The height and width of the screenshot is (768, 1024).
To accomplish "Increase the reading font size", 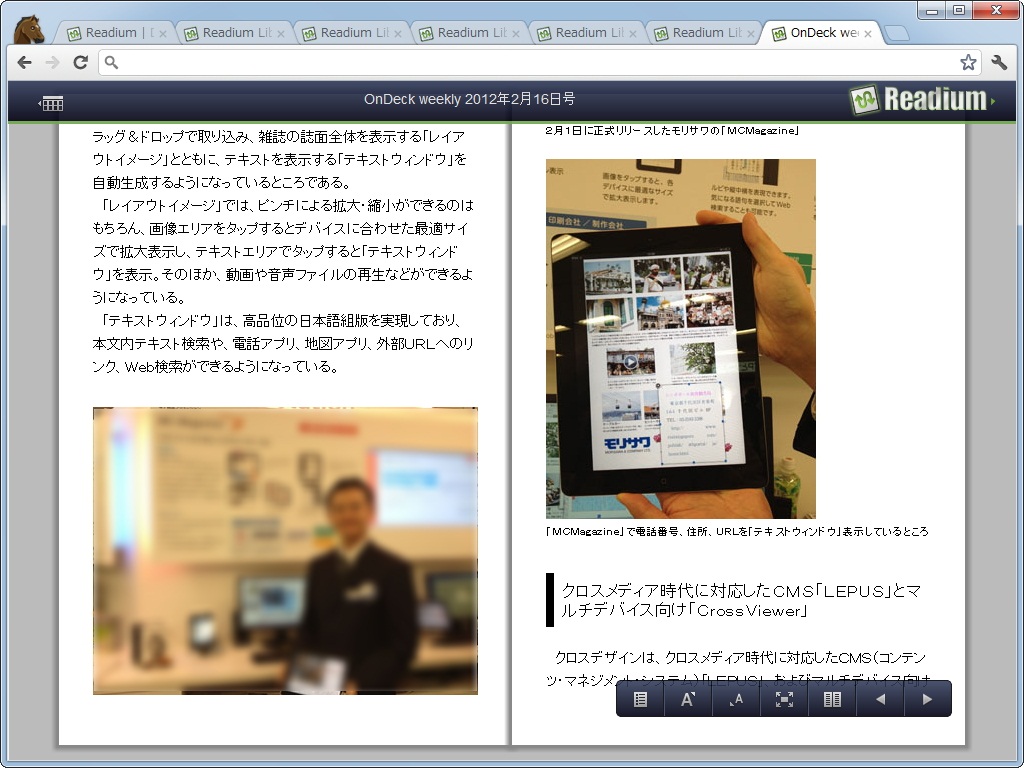I will pos(686,698).
